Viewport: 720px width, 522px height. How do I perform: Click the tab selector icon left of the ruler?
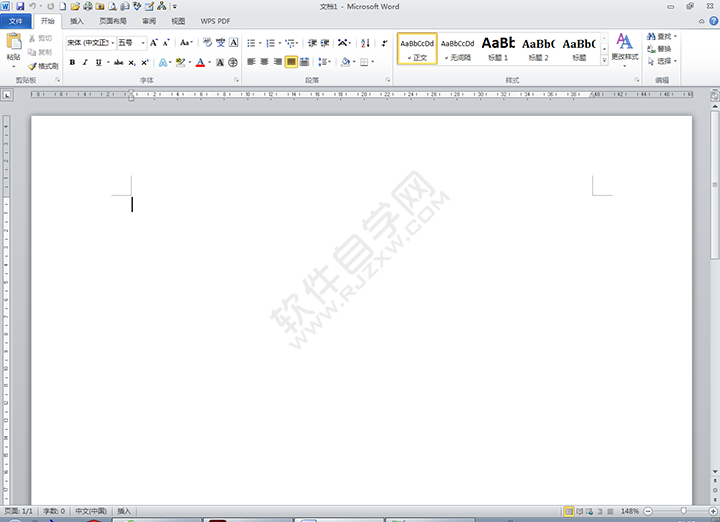tap(7, 95)
